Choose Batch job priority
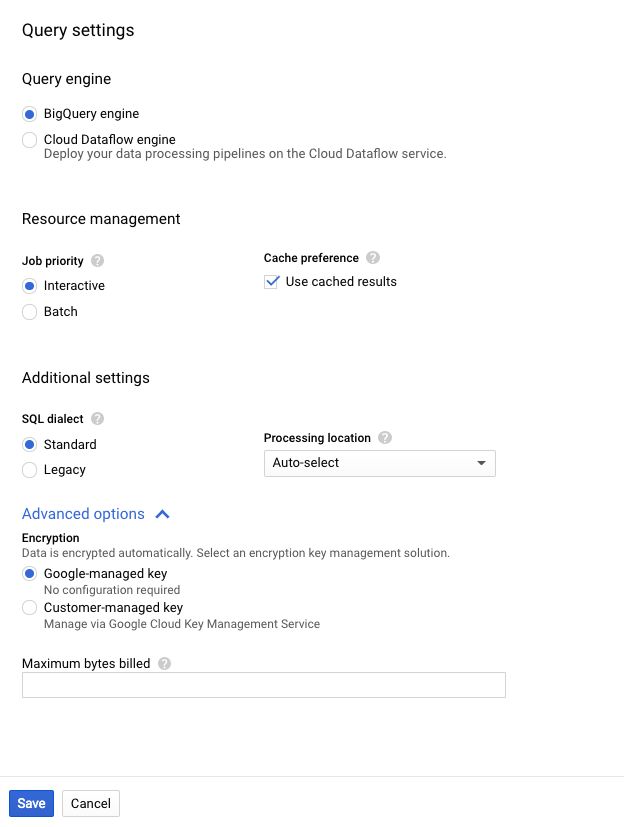Viewport: 624px width, 827px height. pyautogui.click(x=30, y=312)
